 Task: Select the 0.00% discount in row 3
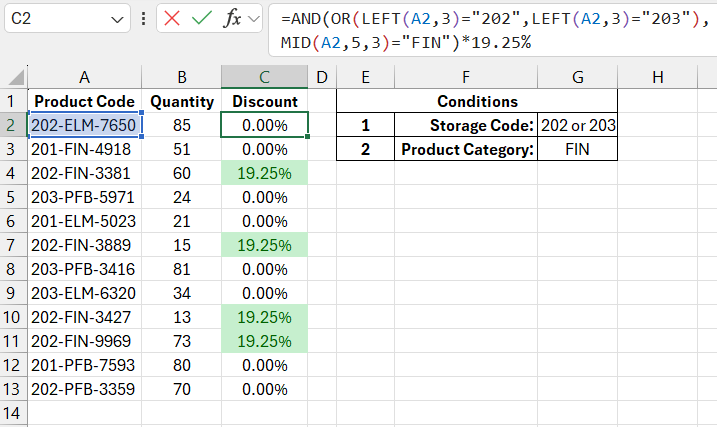[264, 149]
